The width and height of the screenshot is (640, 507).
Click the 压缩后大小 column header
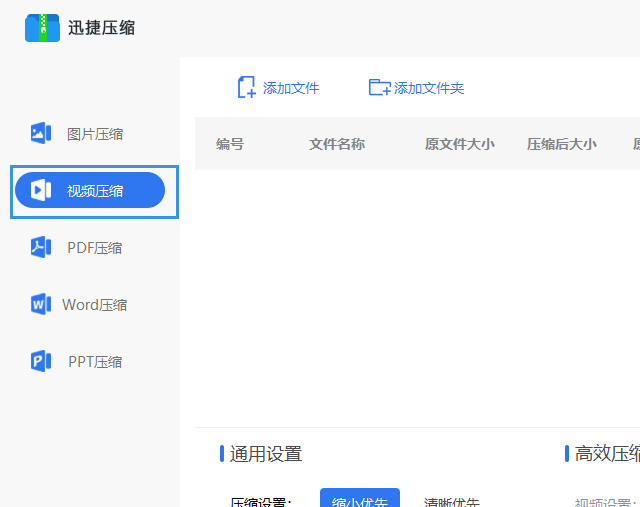click(561, 144)
